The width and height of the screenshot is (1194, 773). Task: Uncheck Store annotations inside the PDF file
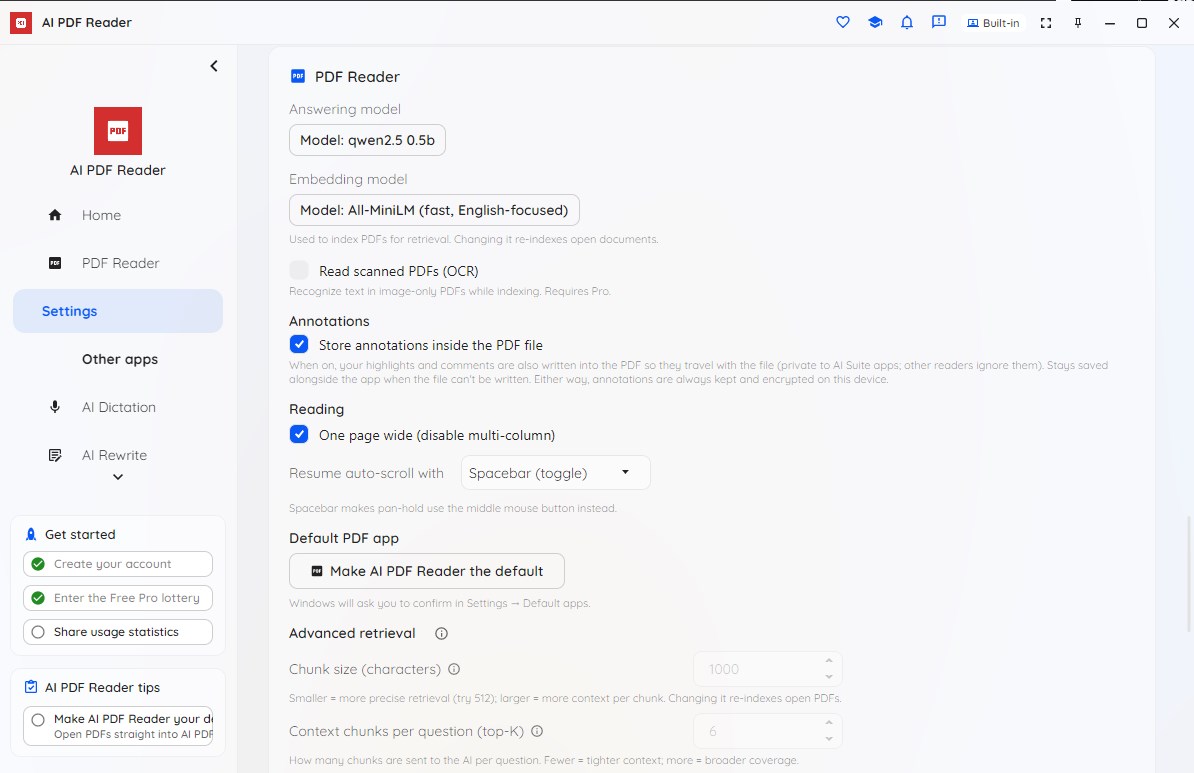299,344
